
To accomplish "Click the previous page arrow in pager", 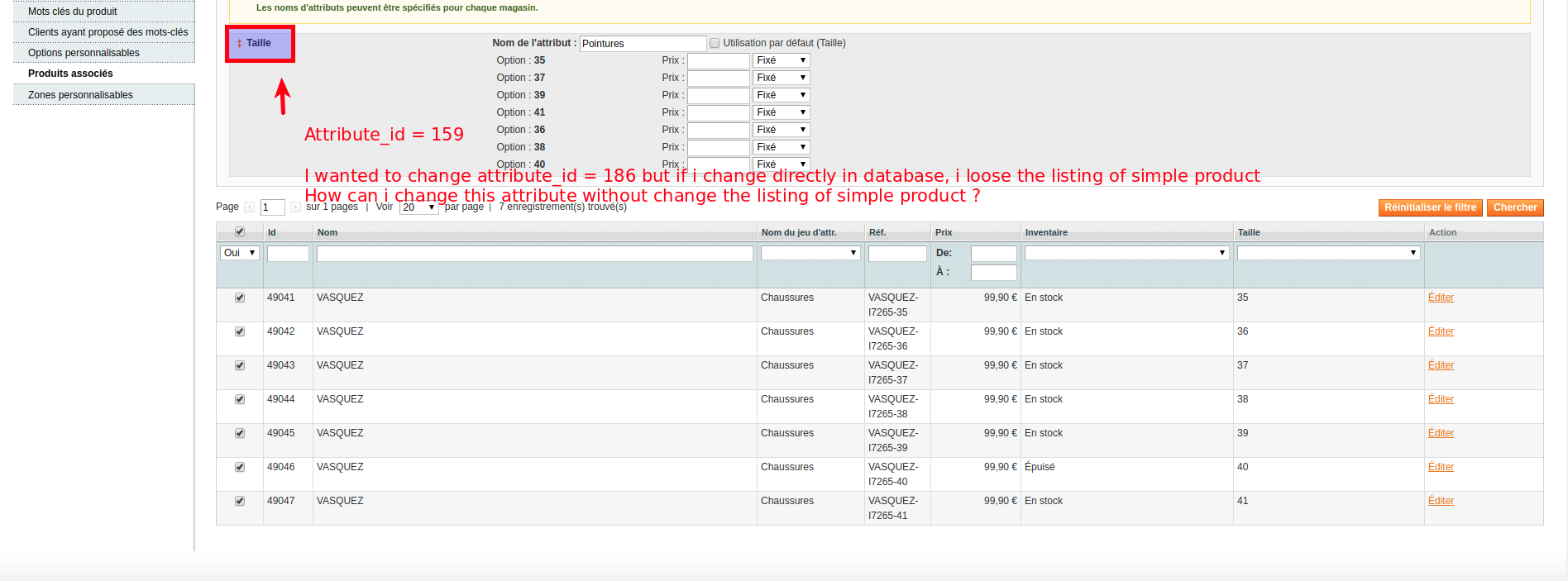I will (250, 207).
